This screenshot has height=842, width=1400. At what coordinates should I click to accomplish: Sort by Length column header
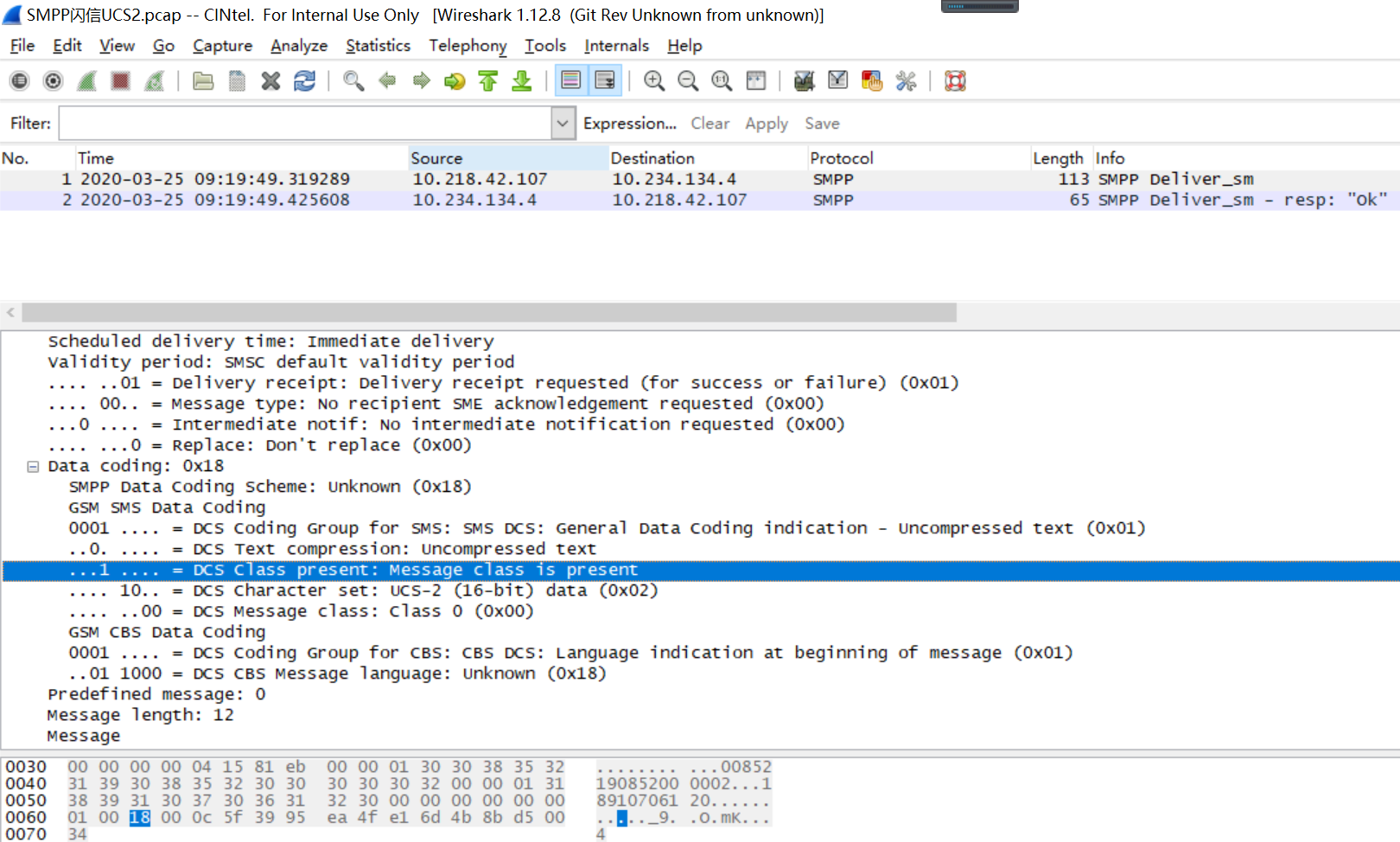[x=1062, y=158]
